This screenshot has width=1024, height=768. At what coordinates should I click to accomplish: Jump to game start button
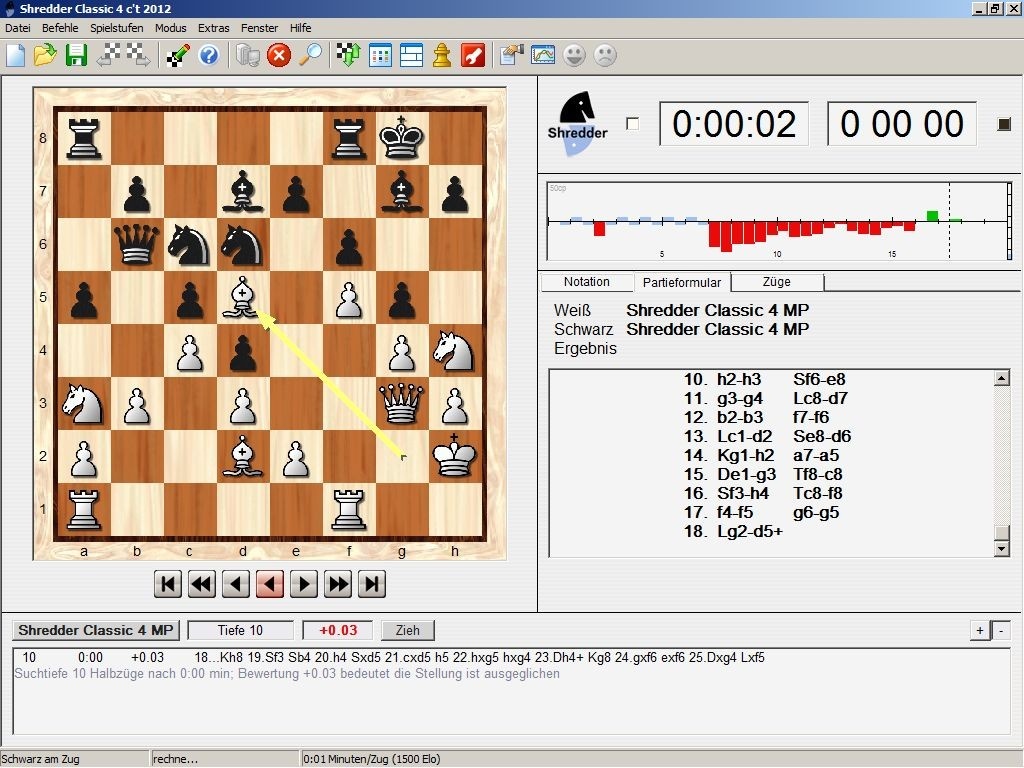(168, 584)
